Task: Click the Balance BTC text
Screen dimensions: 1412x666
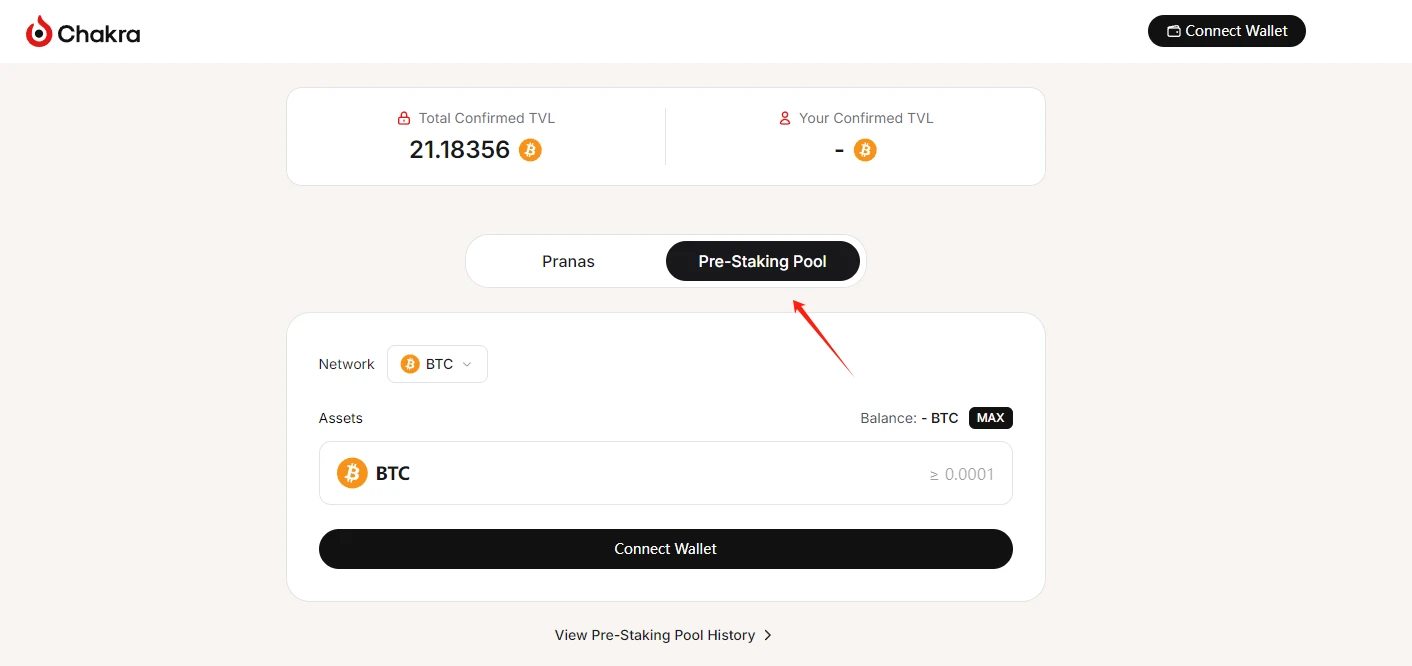Action: [908, 418]
